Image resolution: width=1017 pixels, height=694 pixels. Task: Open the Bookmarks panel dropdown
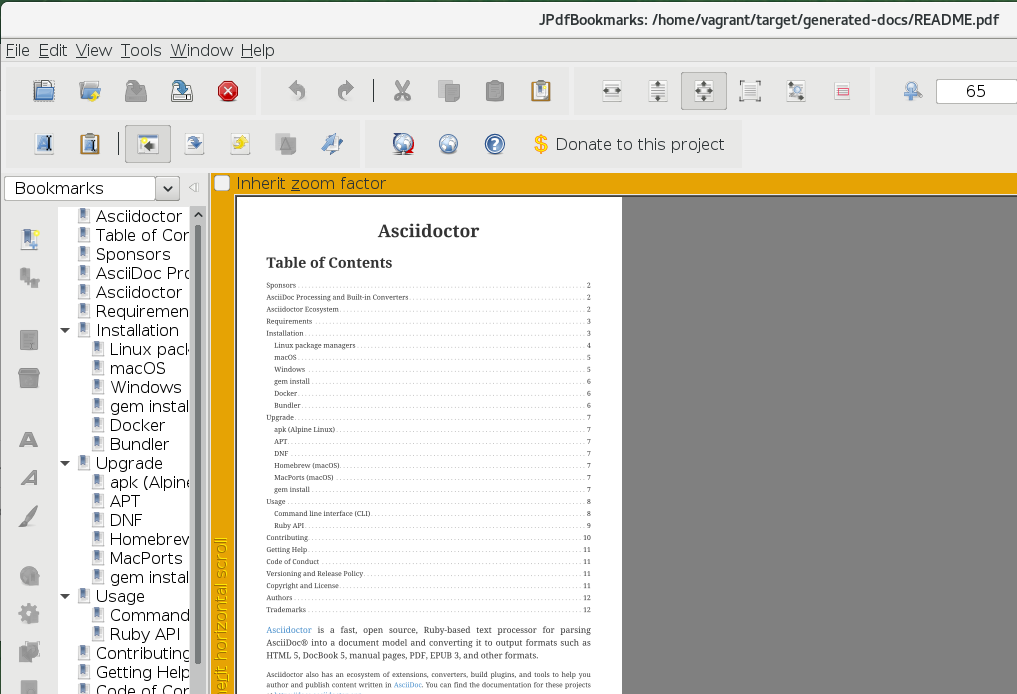[167, 188]
